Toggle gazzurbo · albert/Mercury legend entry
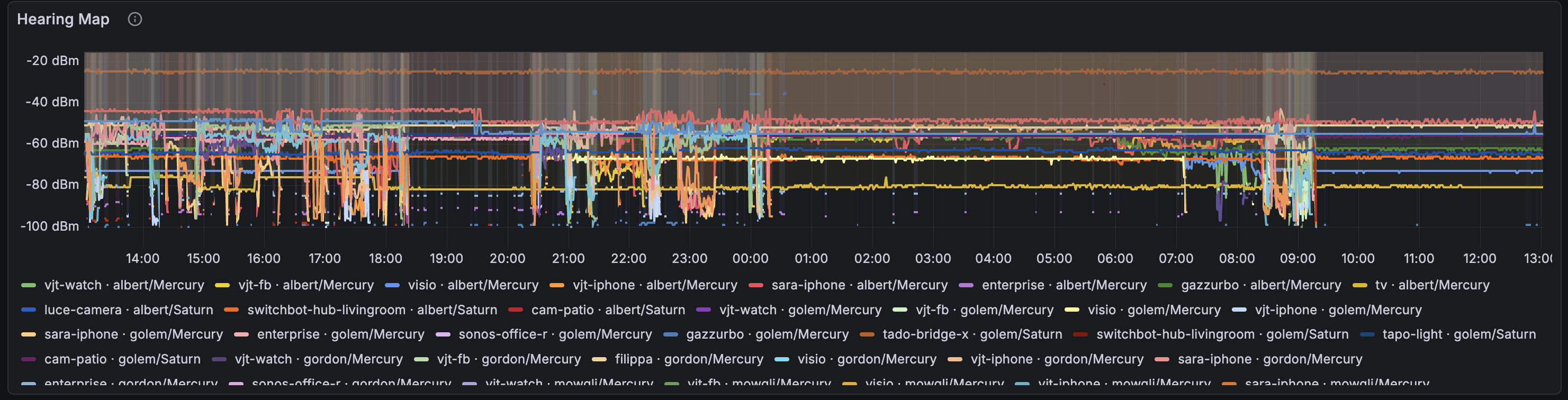The width and height of the screenshot is (1568, 400). click(1260, 285)
